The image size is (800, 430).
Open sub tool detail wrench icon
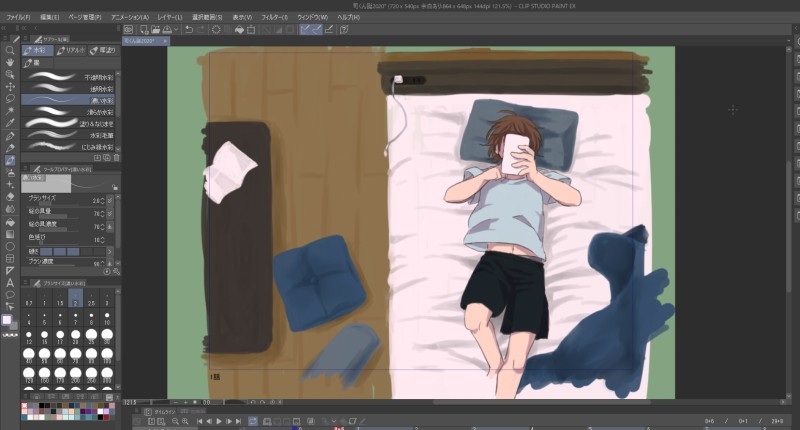116,272
